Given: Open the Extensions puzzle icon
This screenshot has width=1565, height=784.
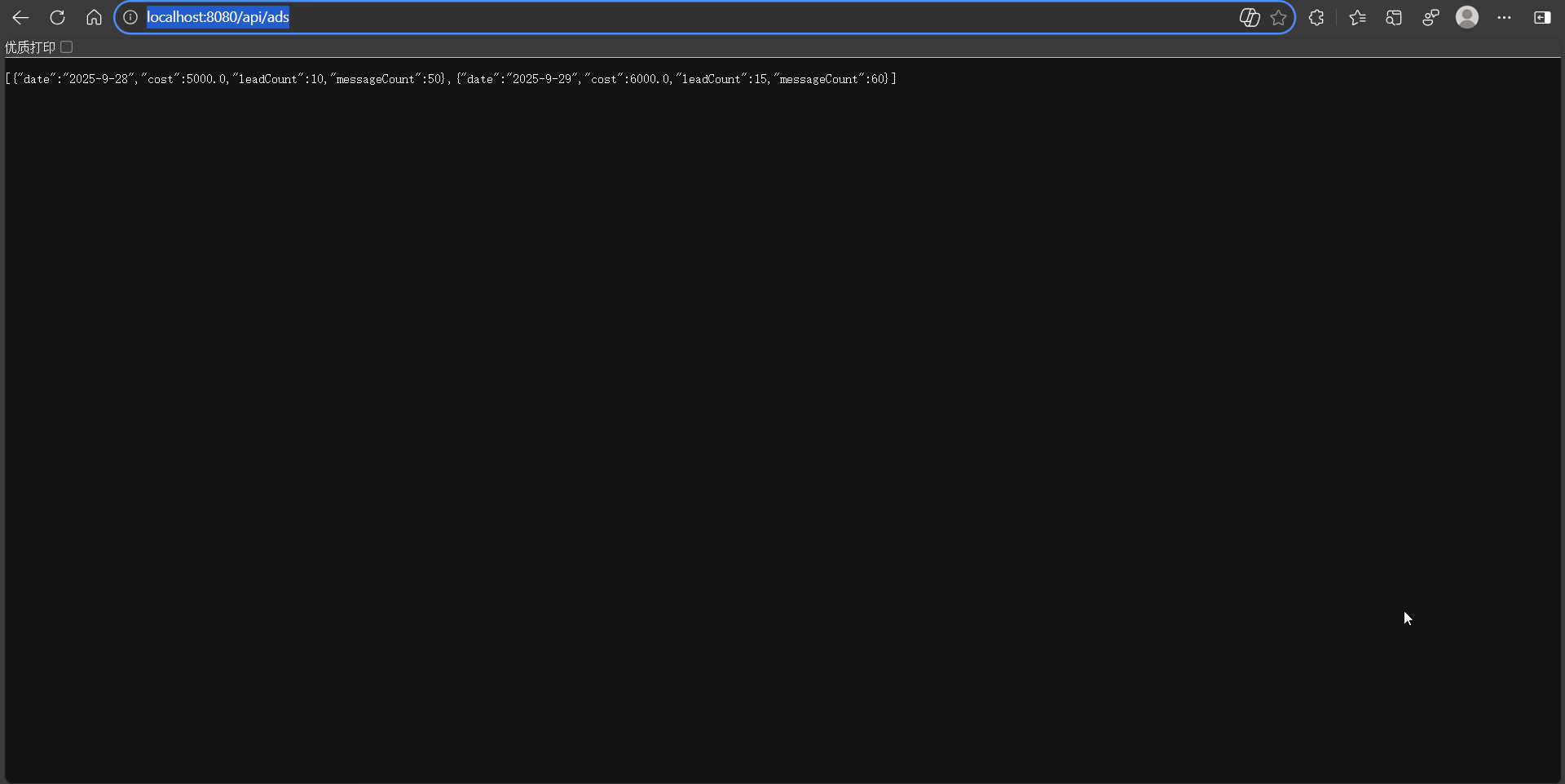Looking at the screenshot, I should (x=1316, y=17).
